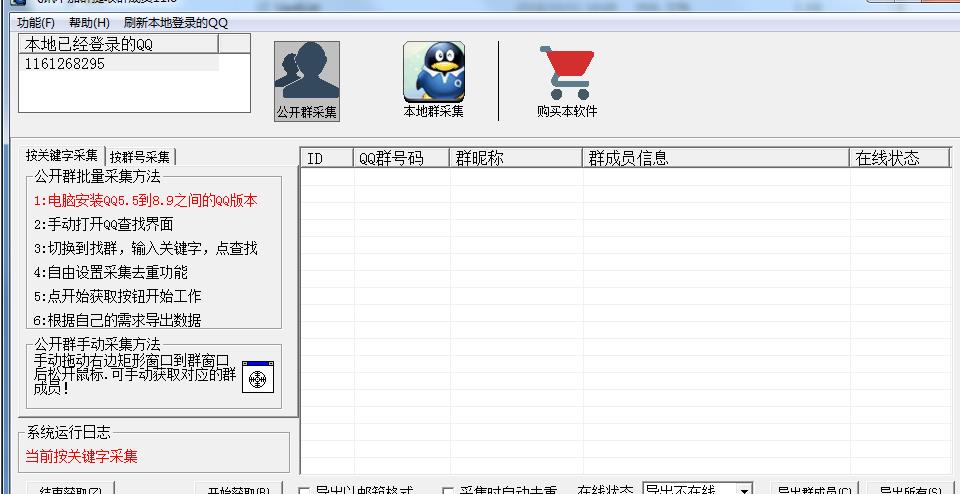The image size is (960, 494).
Task: Open 本地群采集 penguin icon
Action: click(x=433, y=80)
